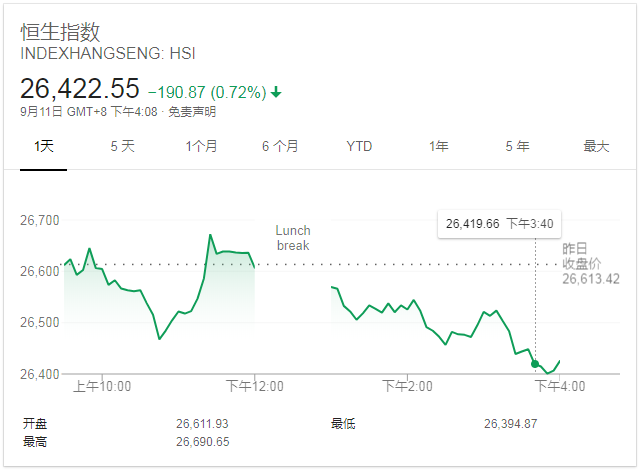The image size is (640, 470).
Task: Click the previous close value 26,613.42
Action: (591, 279)
